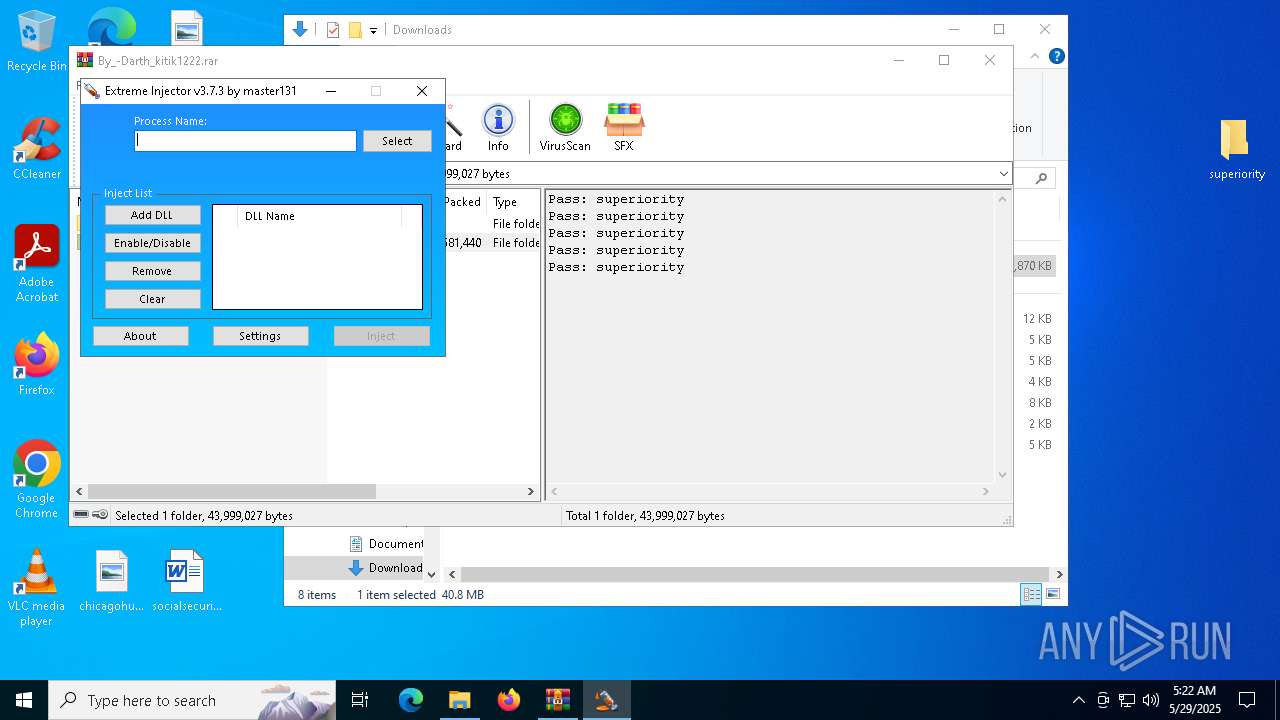
Task: Launch Google Chrome desktop shortcut
Action: click(37, 479)
